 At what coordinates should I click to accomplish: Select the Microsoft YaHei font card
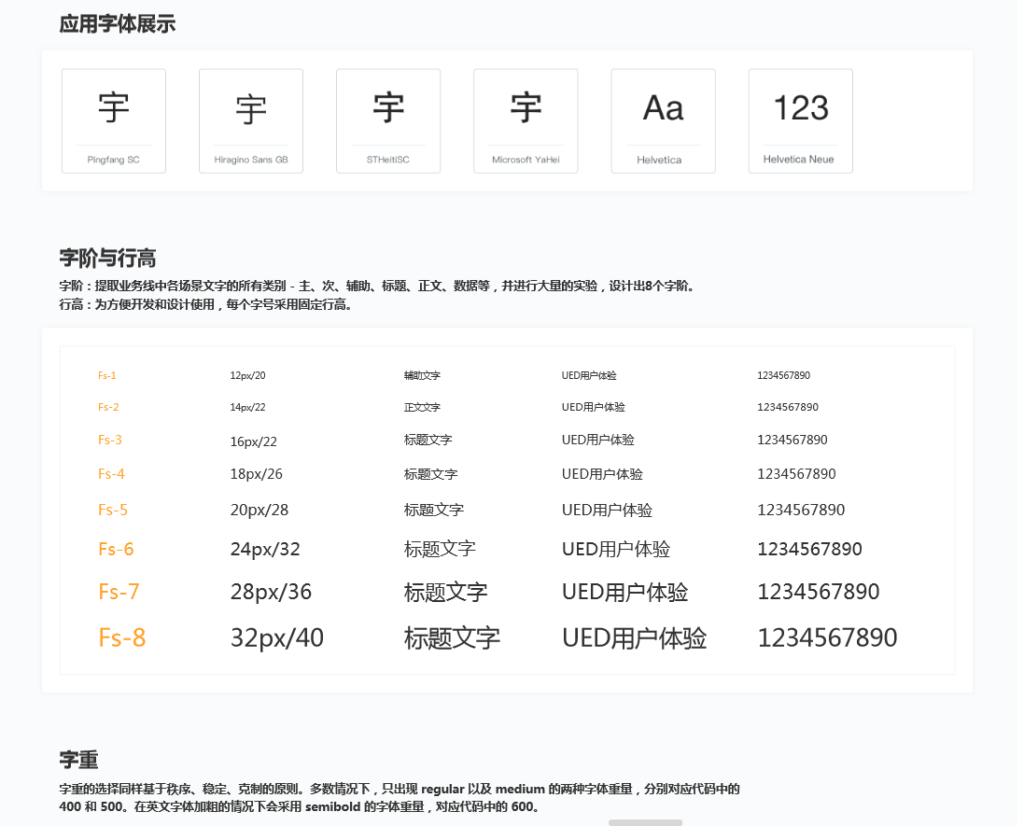point(526,121)
